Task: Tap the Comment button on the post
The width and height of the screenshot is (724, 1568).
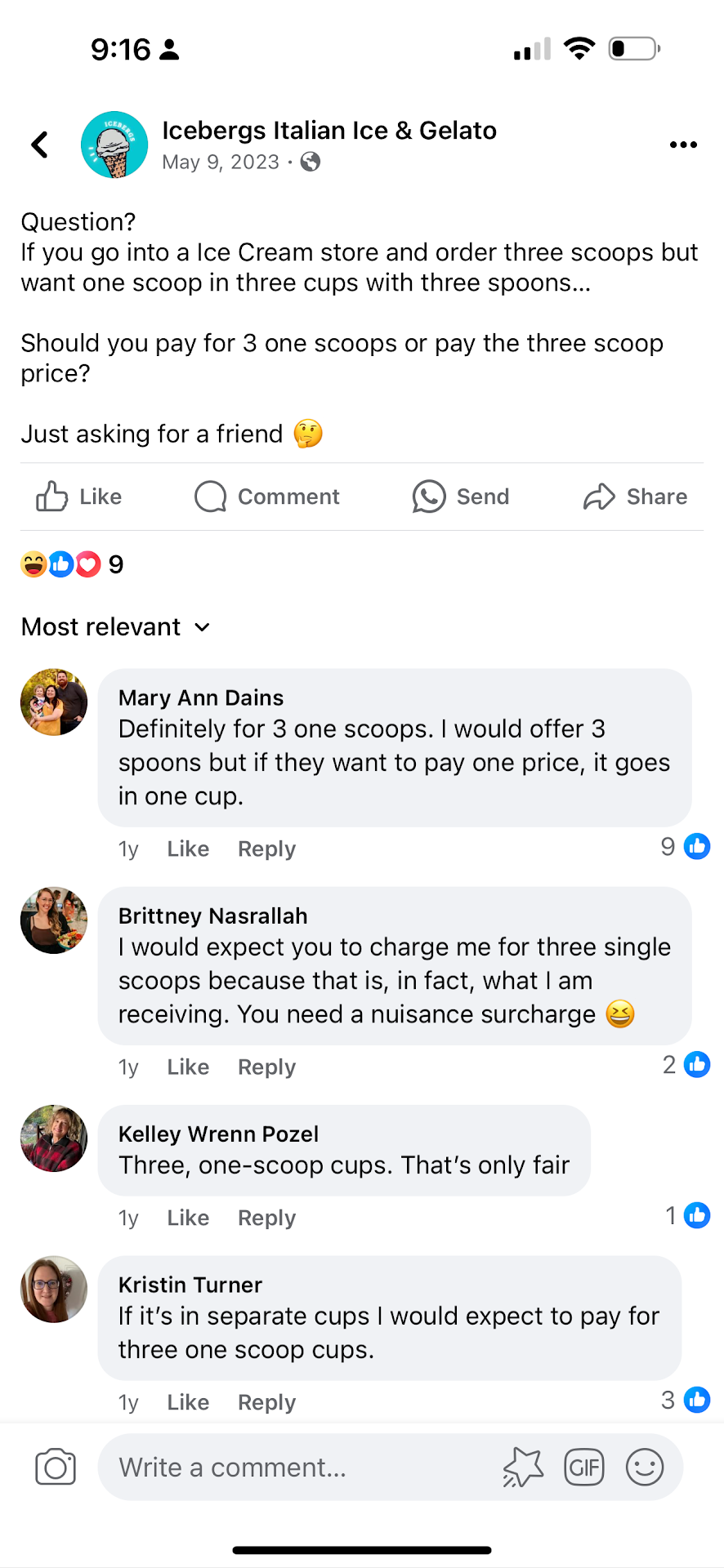Action: [267, 497]
